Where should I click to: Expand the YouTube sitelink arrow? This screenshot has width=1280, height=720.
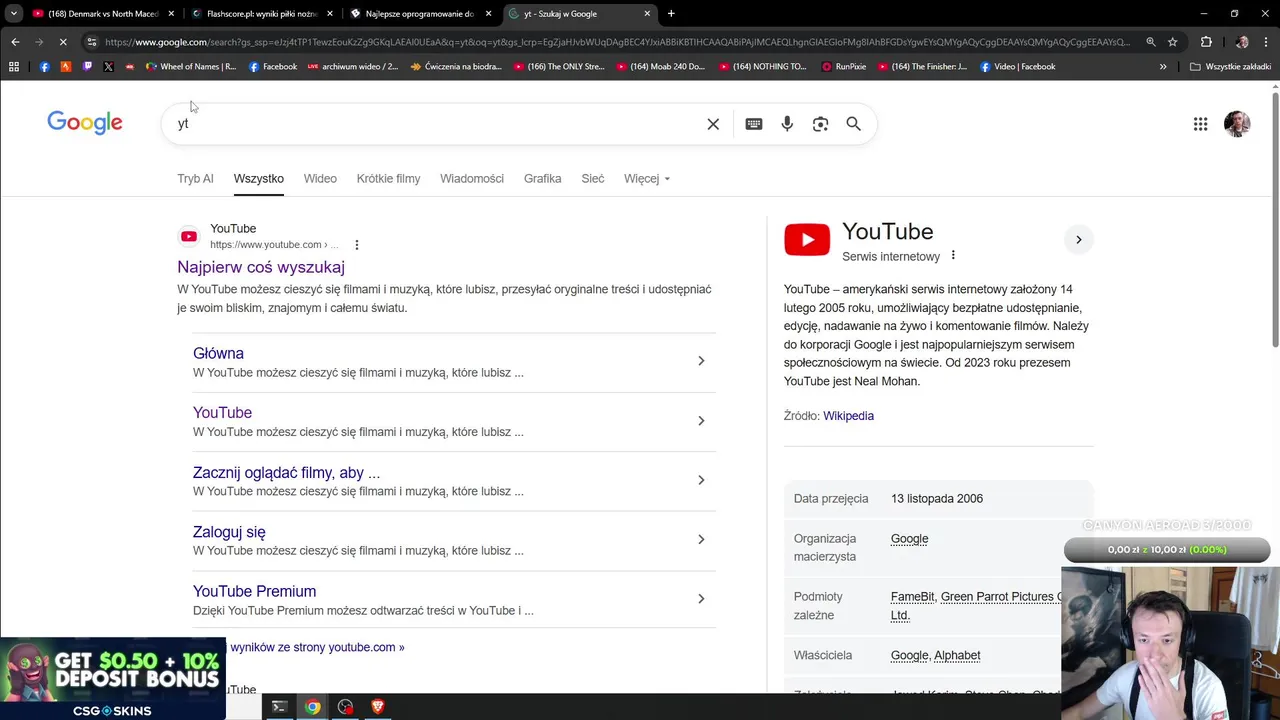coord(701,421)
